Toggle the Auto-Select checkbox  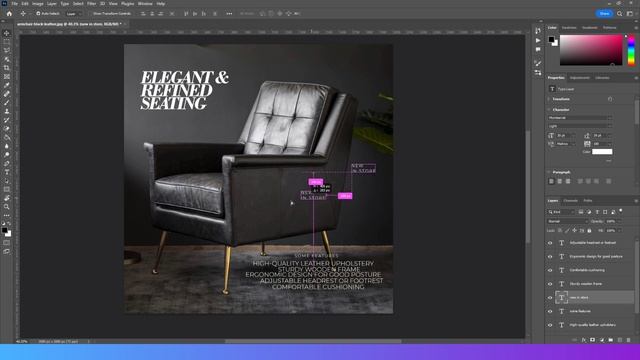[38, 13]
